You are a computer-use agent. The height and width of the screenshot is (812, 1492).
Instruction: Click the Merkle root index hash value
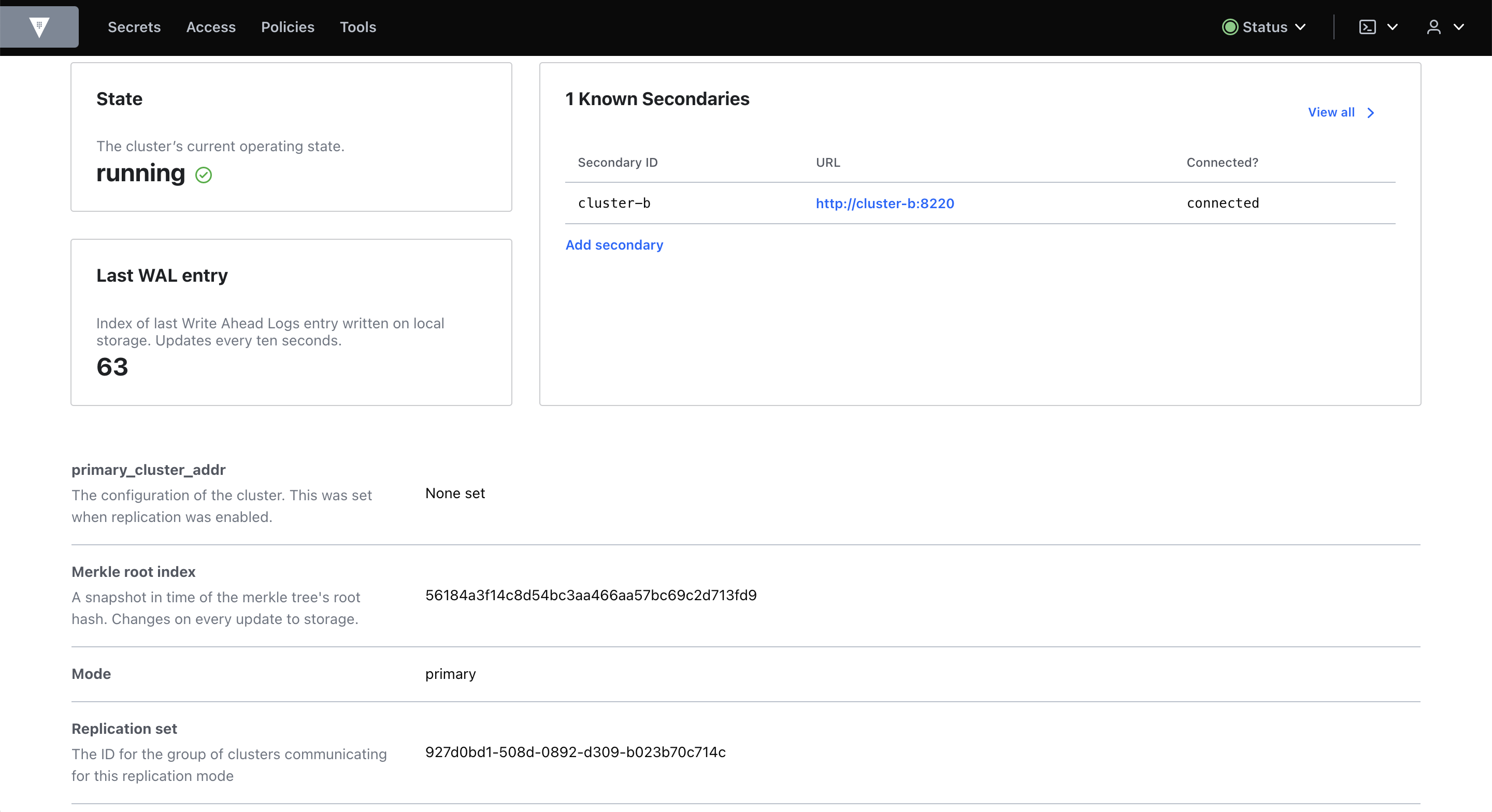click(590, 596)
